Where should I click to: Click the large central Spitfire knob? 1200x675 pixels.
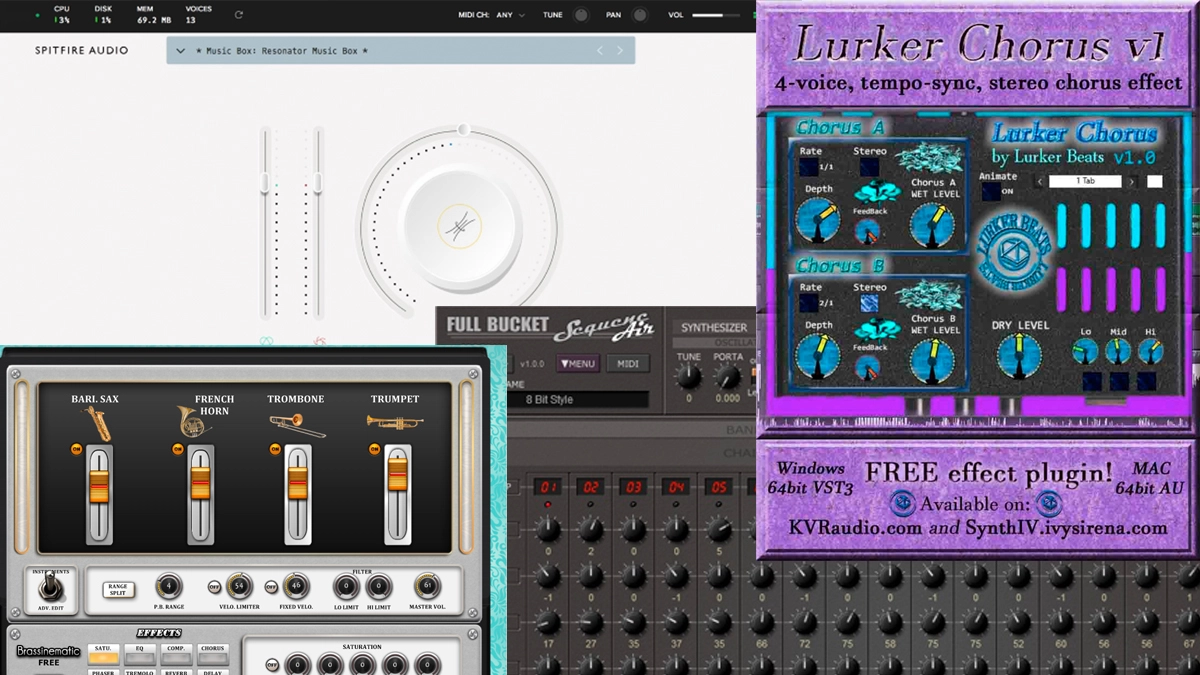460,227
